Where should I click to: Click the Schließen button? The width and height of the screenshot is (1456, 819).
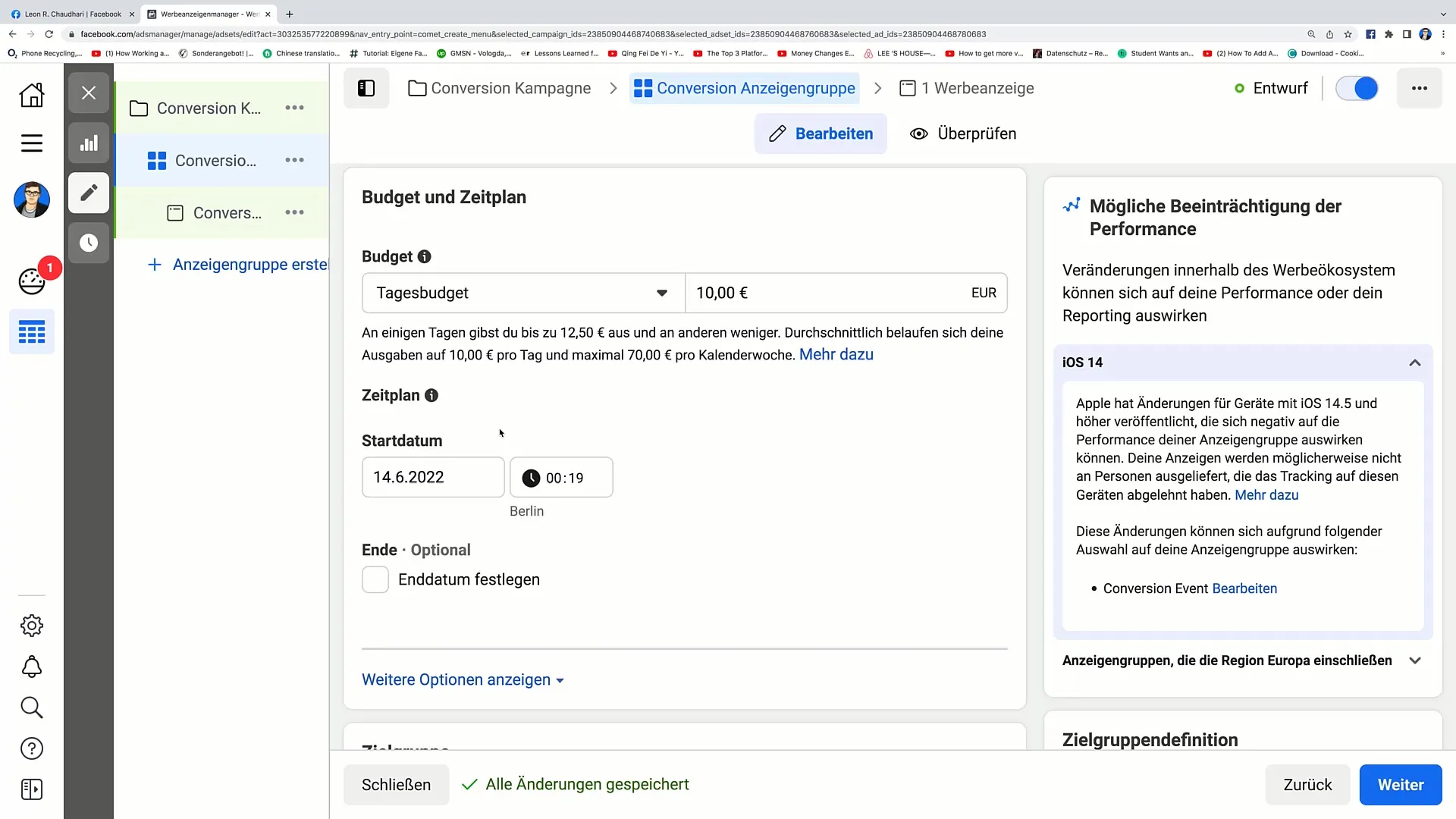click(x=396, y=785)
